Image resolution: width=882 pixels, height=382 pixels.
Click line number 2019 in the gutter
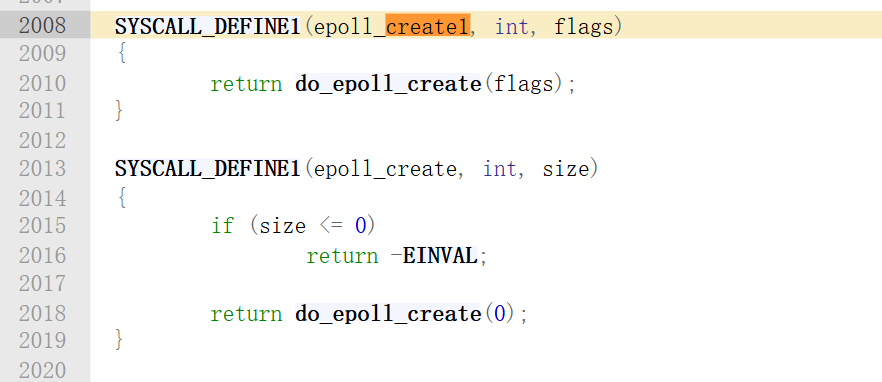pos(42,340)
